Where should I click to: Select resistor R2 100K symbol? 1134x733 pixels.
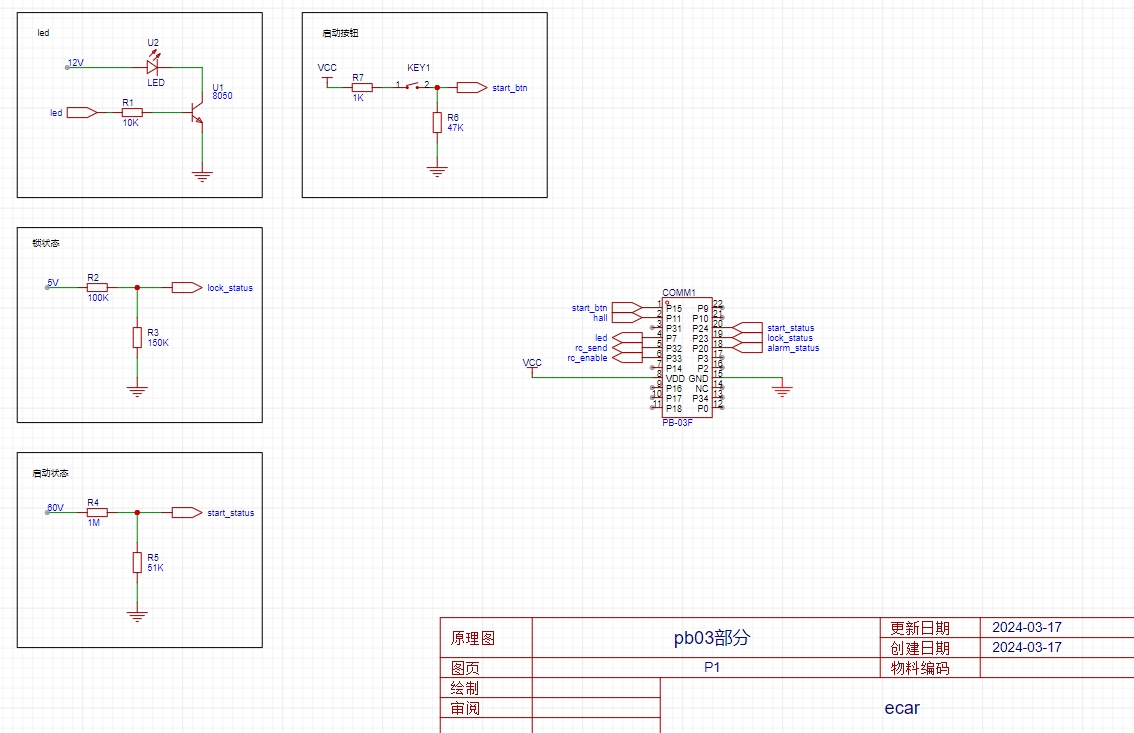(97, 287)
